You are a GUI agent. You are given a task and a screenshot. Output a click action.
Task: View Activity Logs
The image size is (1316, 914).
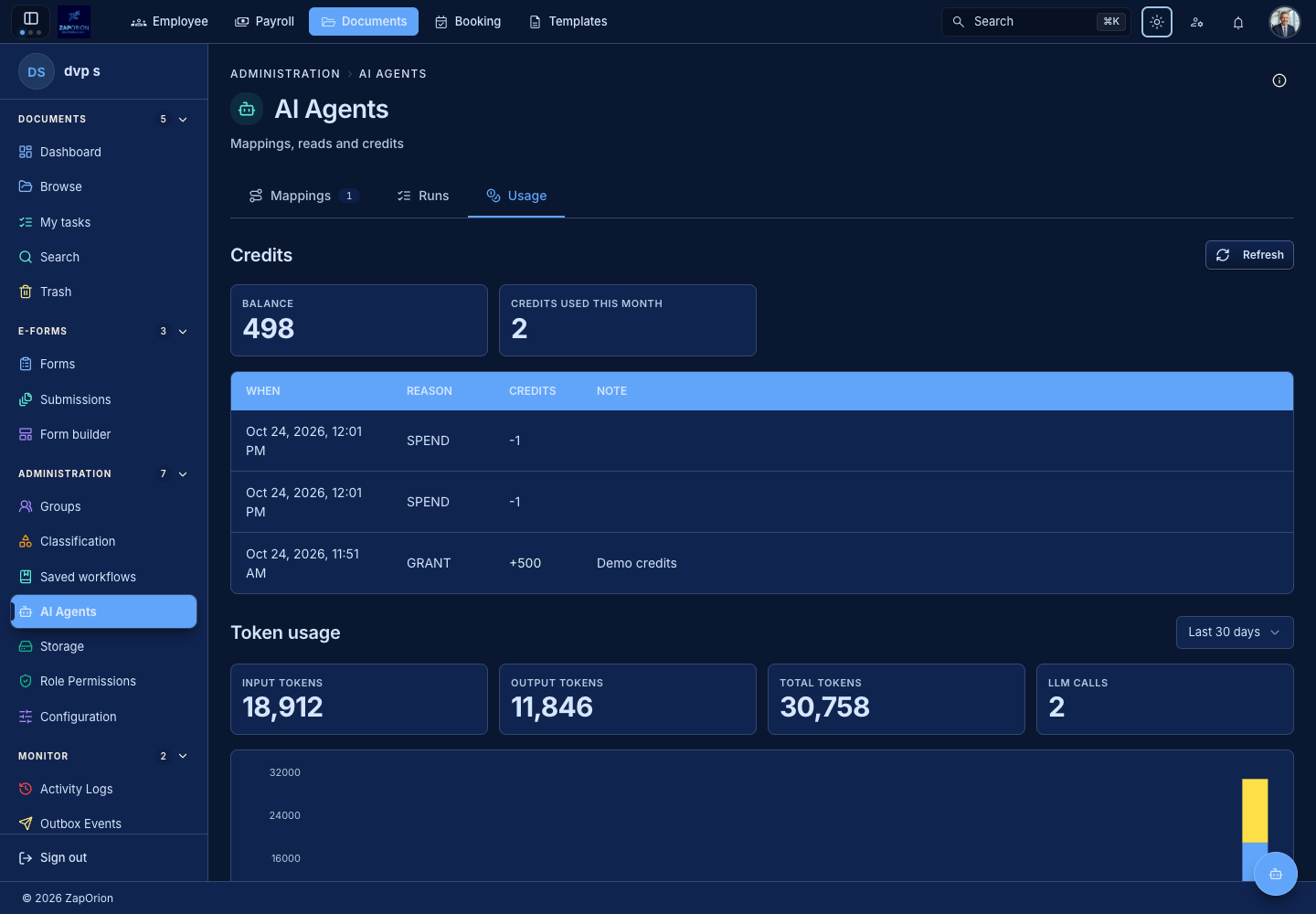pos(104,789)
